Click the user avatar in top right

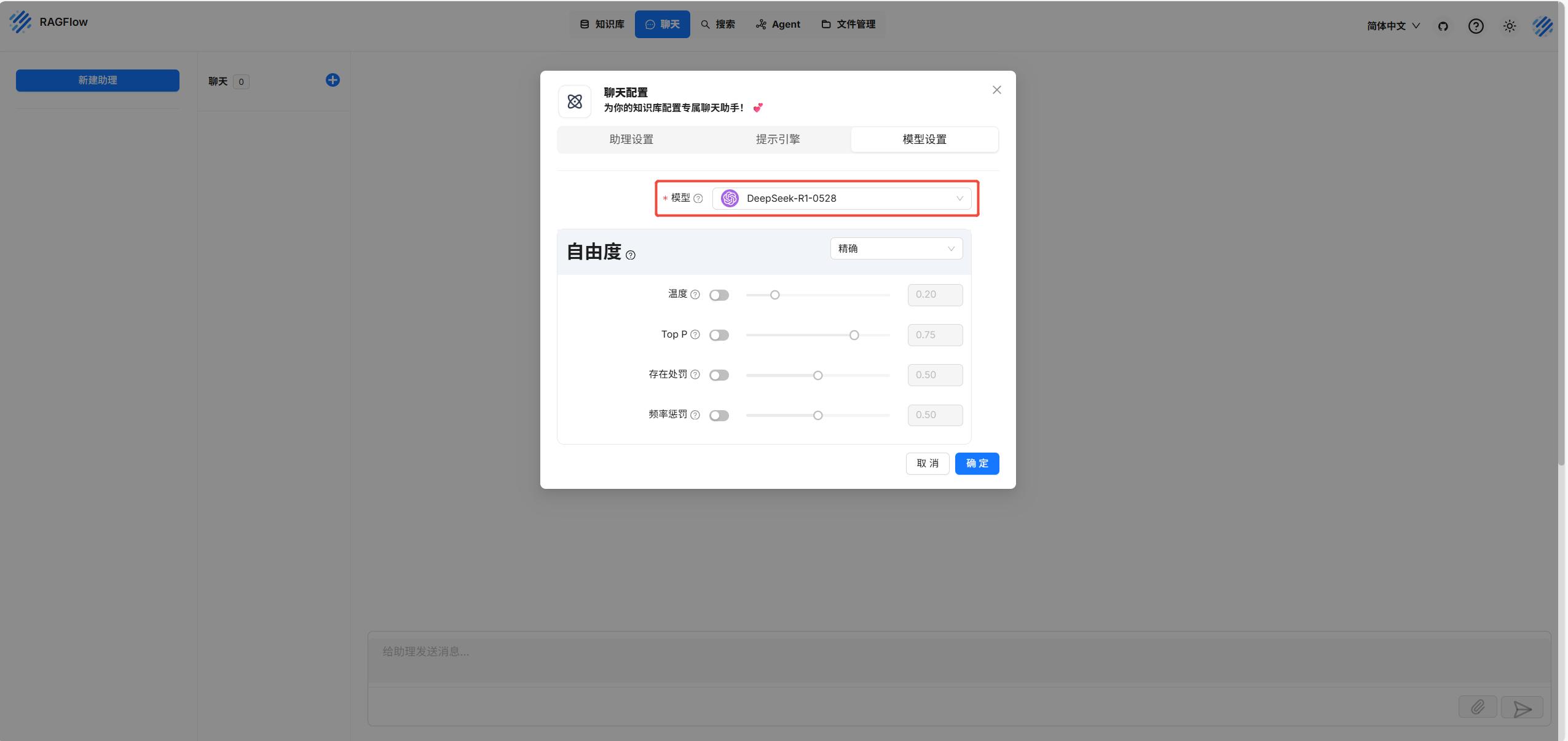(x=1542, y=26)
